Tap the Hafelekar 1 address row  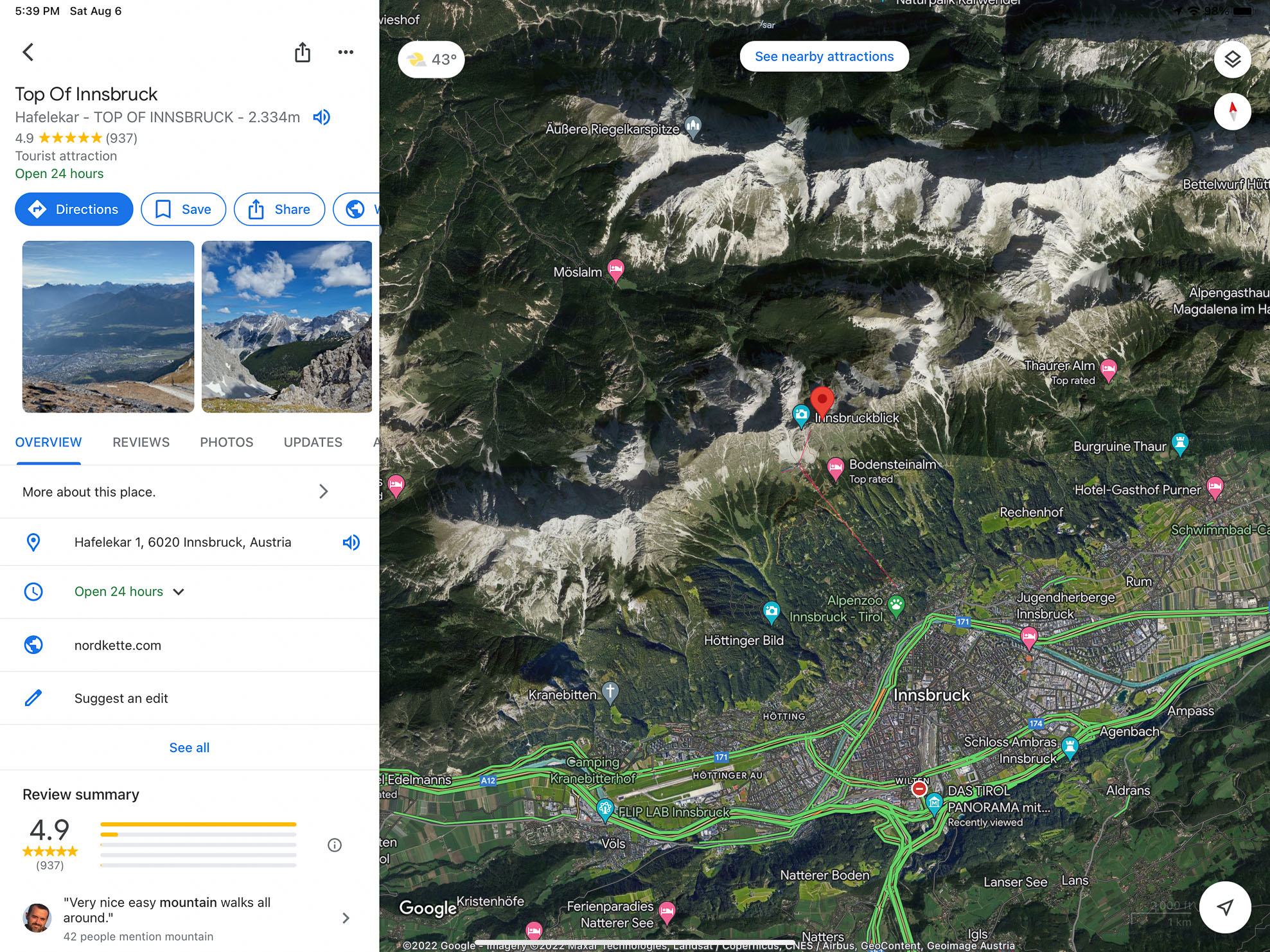(190, 542)
